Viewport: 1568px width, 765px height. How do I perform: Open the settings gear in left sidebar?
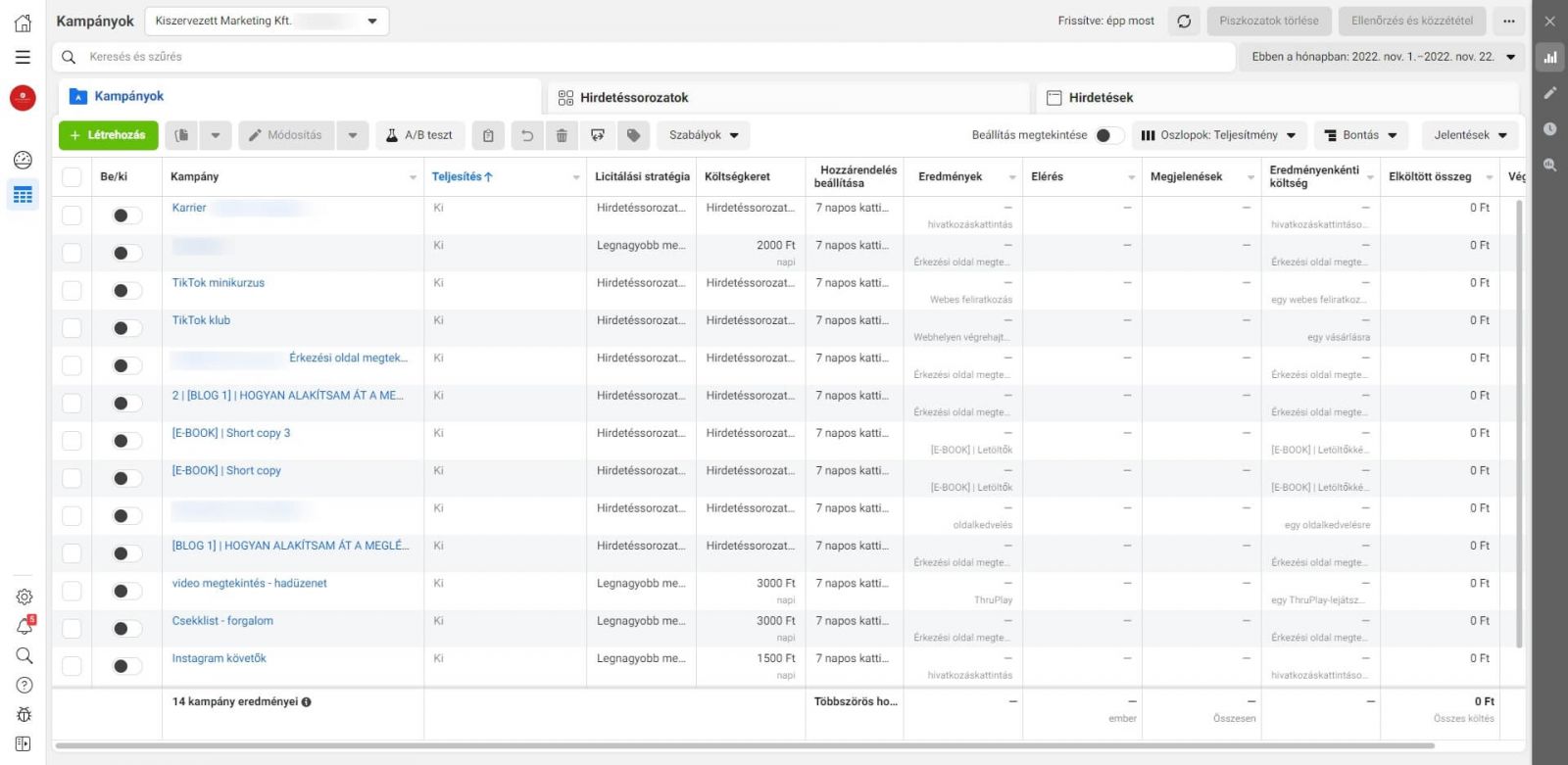click(24, 597)
